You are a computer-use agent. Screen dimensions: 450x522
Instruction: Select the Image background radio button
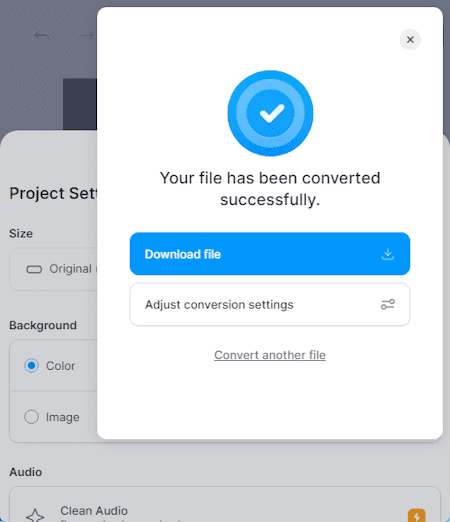click(31, 417)
